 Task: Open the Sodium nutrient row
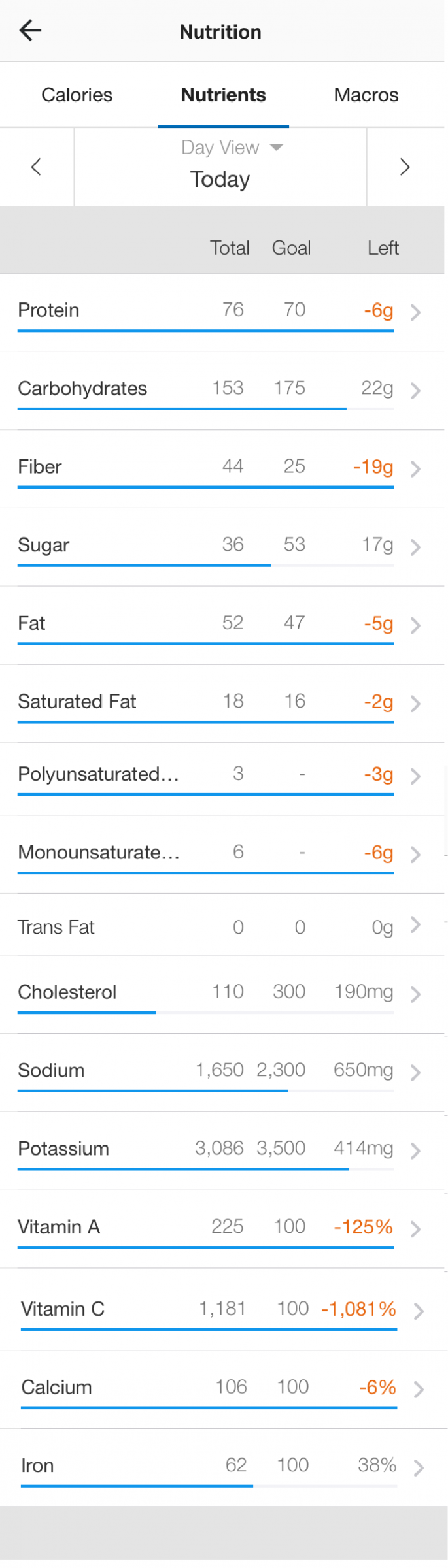coord(222,1073)
